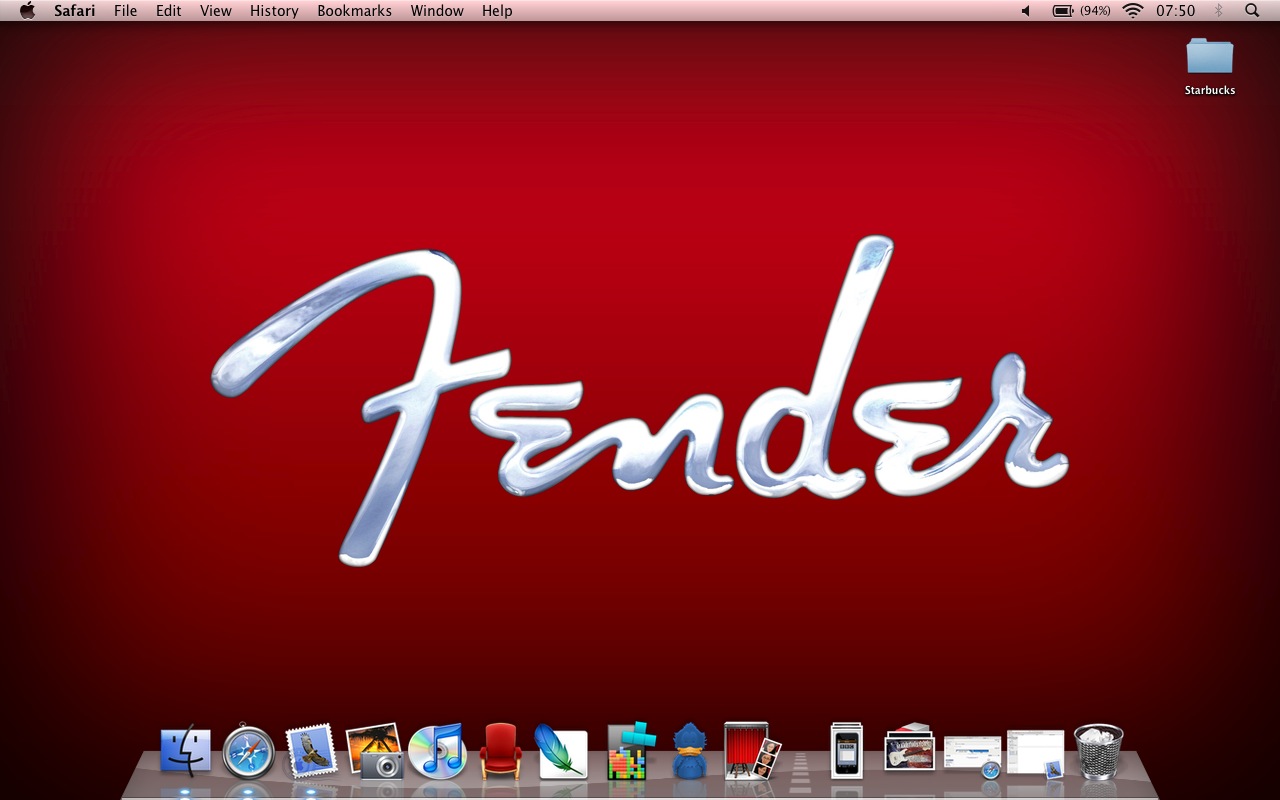Image resolution: width=1280 pixels, height=800 pixels.
Task: Click the 07:50 clock in the menu bar
Action: tap(1175, 11)
